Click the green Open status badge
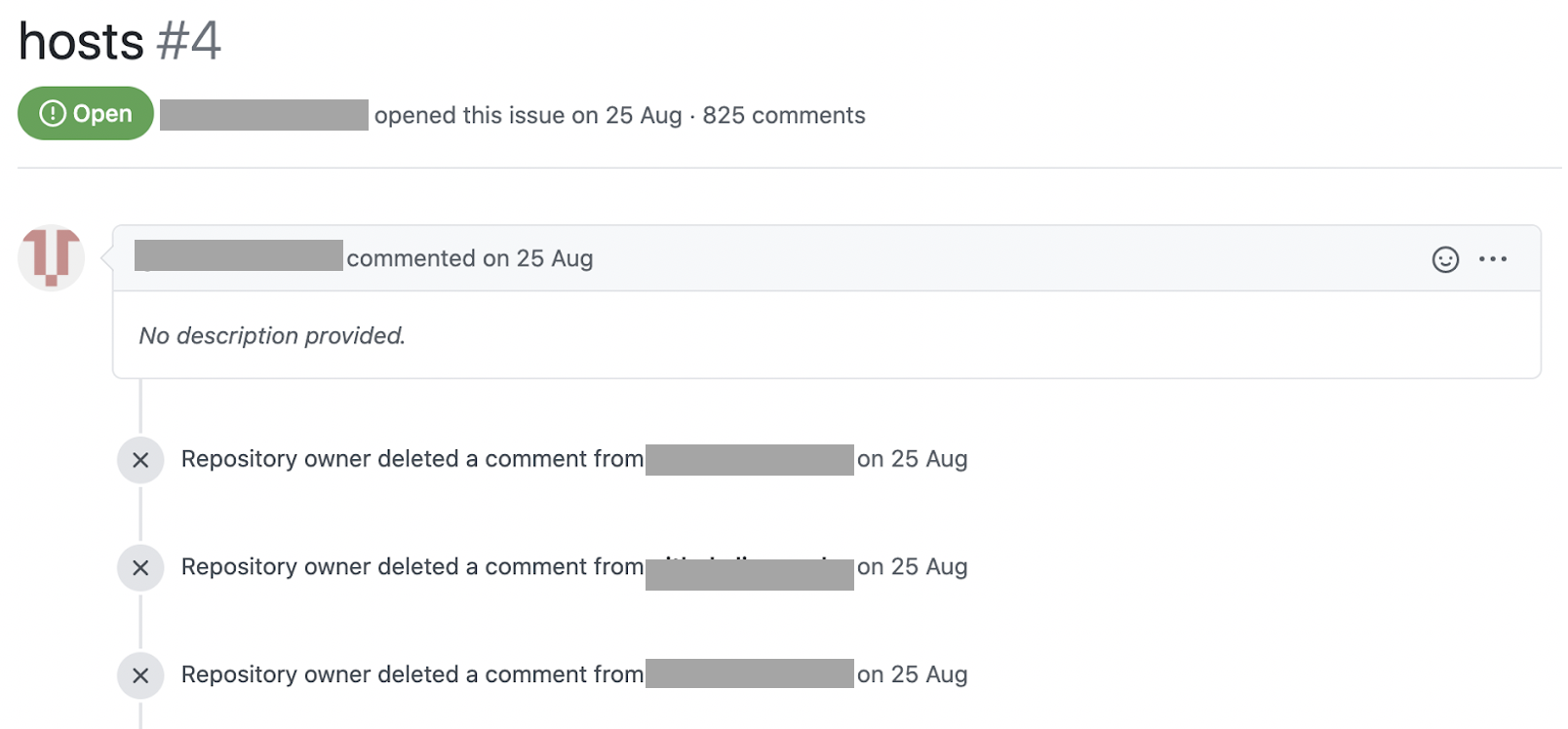Viewport: 1568px width, 729px height. [x=86, y=114]
